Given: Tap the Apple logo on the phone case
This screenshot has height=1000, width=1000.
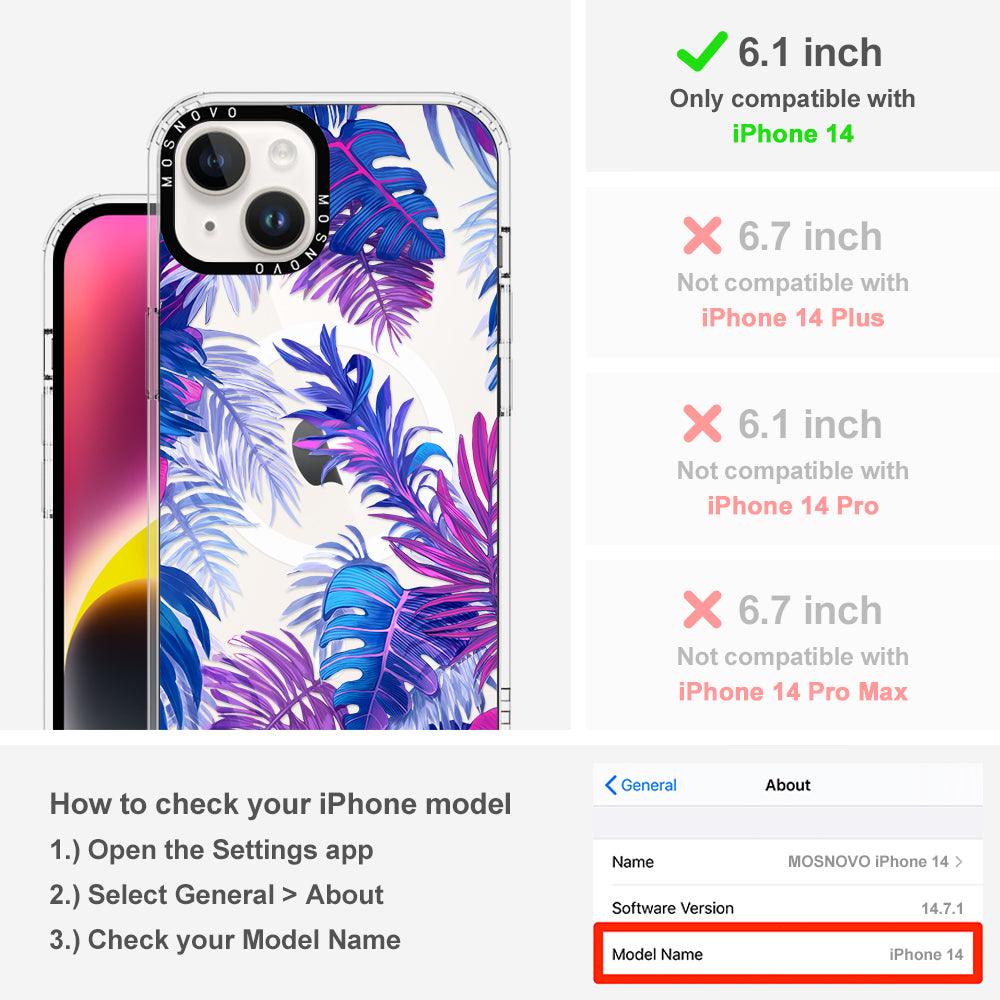Looking at the screenshot, I should pos(314,452).
